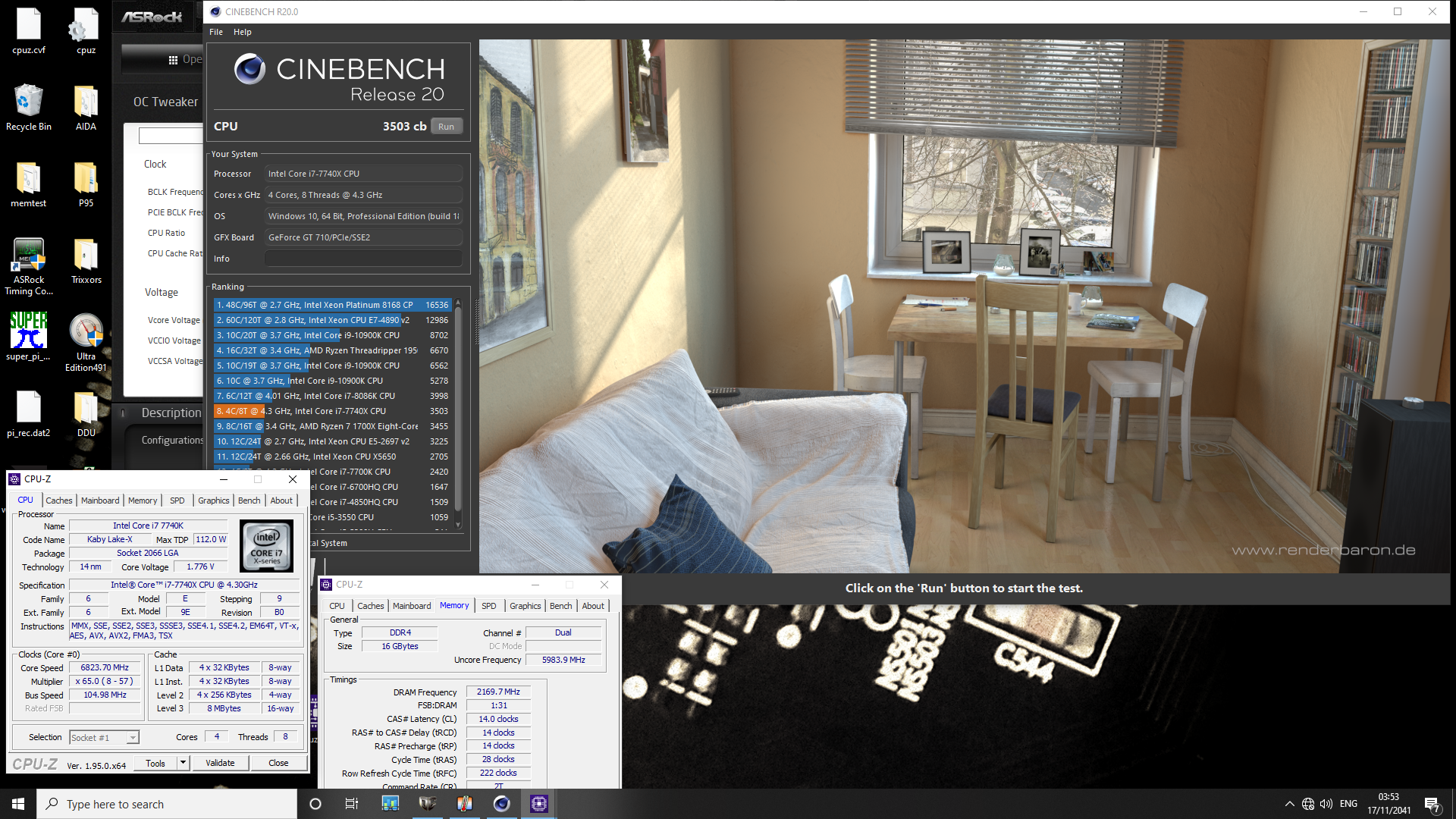Click the Tools button in CPU-Z
1456x819 pixels.
click(155, 764)
